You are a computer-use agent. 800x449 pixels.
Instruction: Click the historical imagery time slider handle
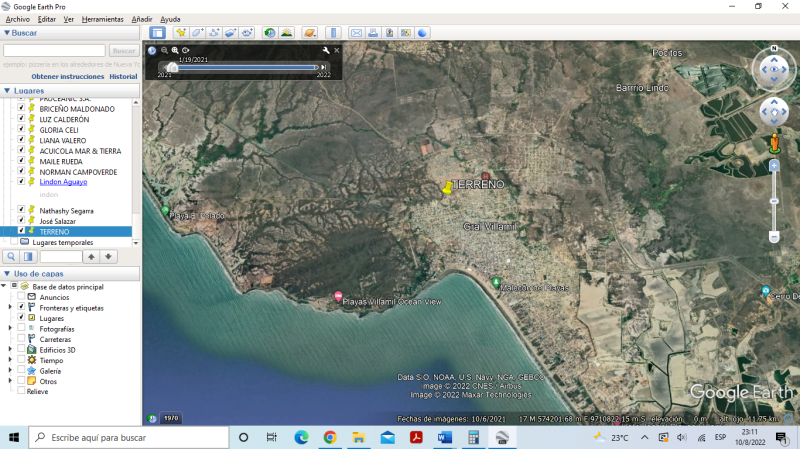click(x=172, y=67)
